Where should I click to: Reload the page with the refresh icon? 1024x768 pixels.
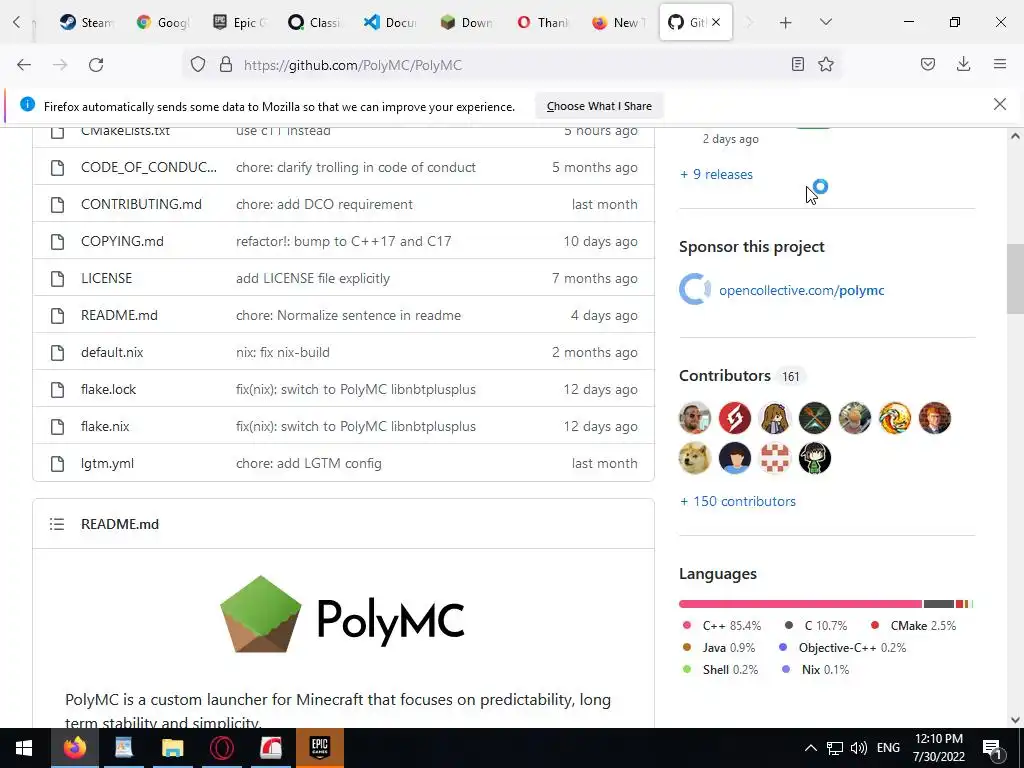pyautogui.click(x=96, y=65)
